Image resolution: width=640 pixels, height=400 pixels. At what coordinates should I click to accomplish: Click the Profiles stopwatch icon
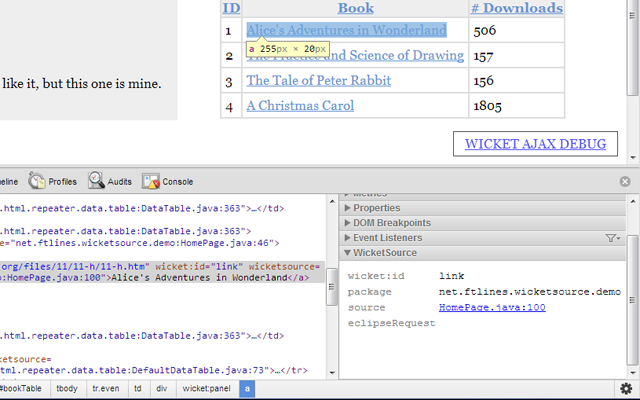37,181
